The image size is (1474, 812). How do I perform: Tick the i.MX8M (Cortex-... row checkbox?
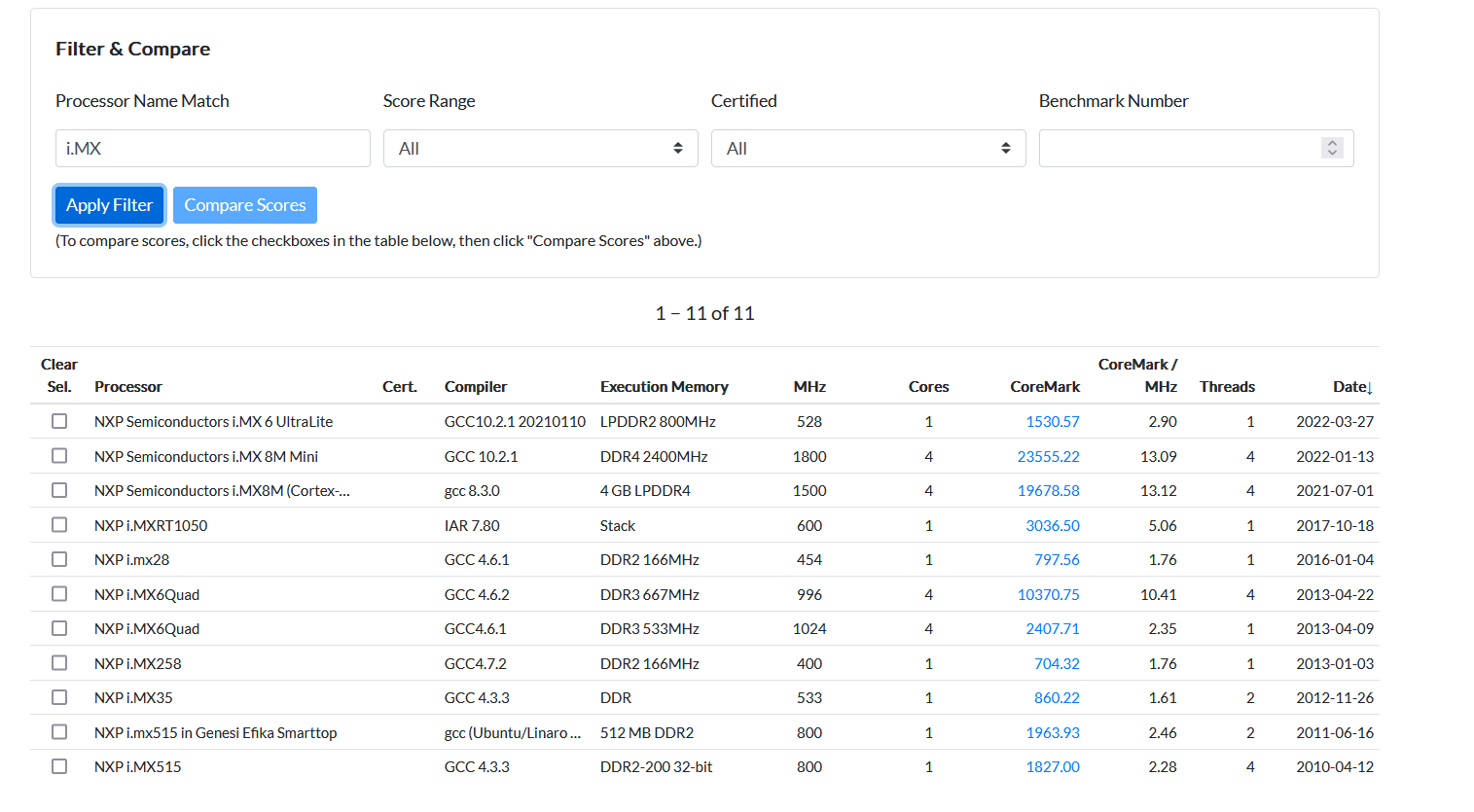[x=59, y=490]
